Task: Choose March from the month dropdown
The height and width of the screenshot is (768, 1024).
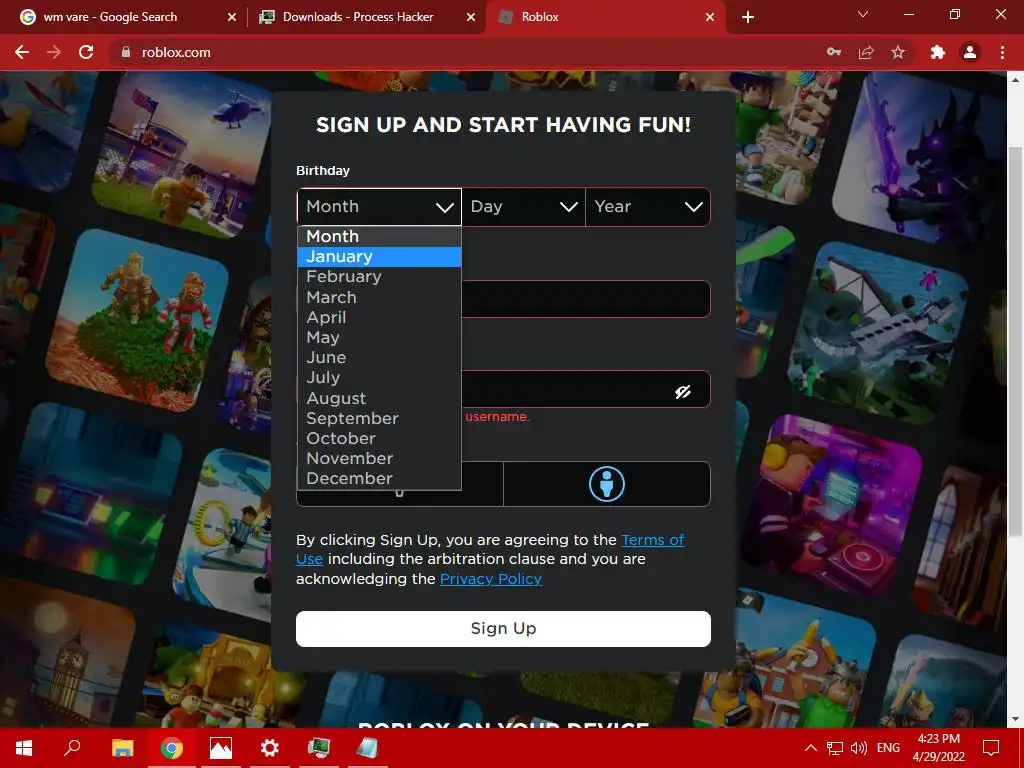Action: point(379,297)
